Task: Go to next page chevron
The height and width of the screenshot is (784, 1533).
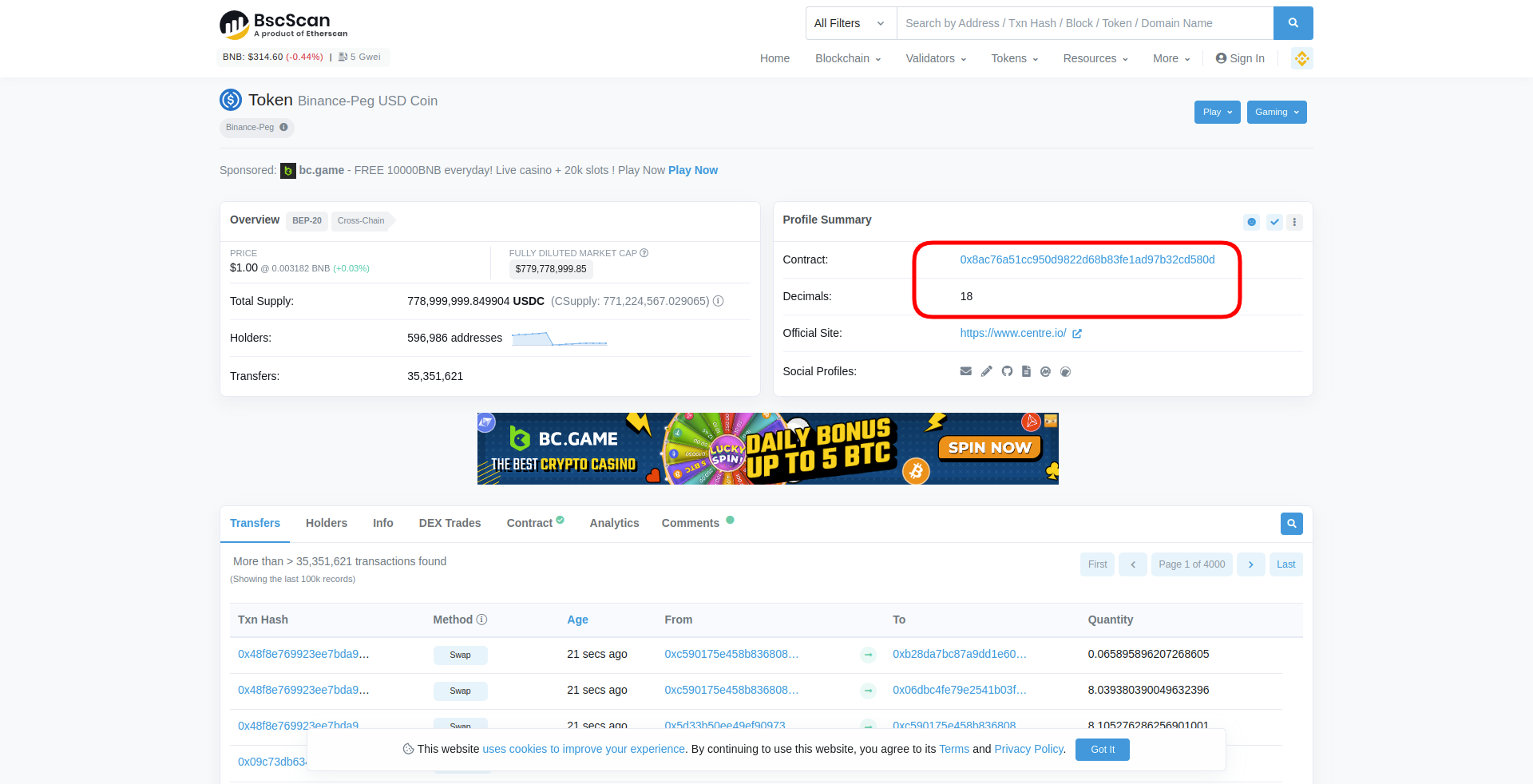Action: click(1251, 564)
